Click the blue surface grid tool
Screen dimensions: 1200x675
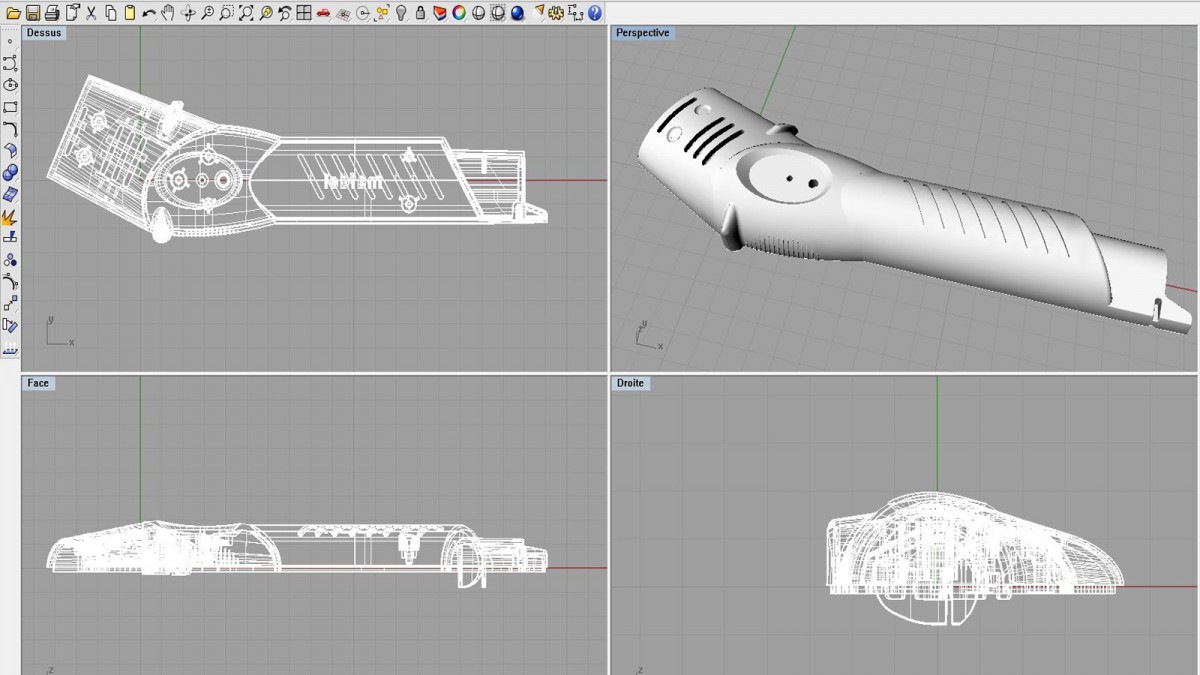point(10,194)
